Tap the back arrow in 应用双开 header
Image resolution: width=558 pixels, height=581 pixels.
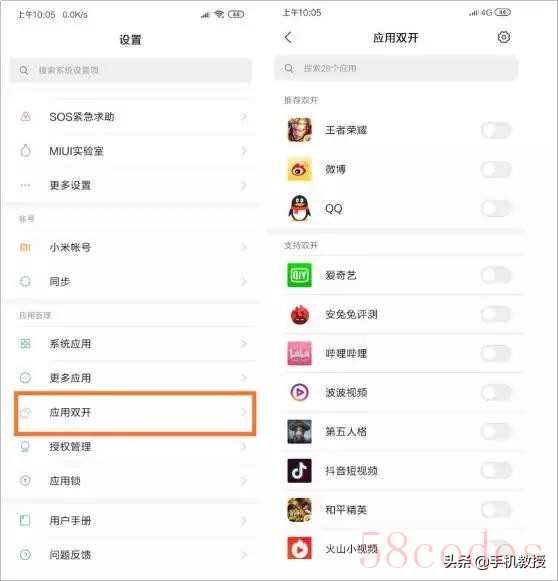click(288, 37)
